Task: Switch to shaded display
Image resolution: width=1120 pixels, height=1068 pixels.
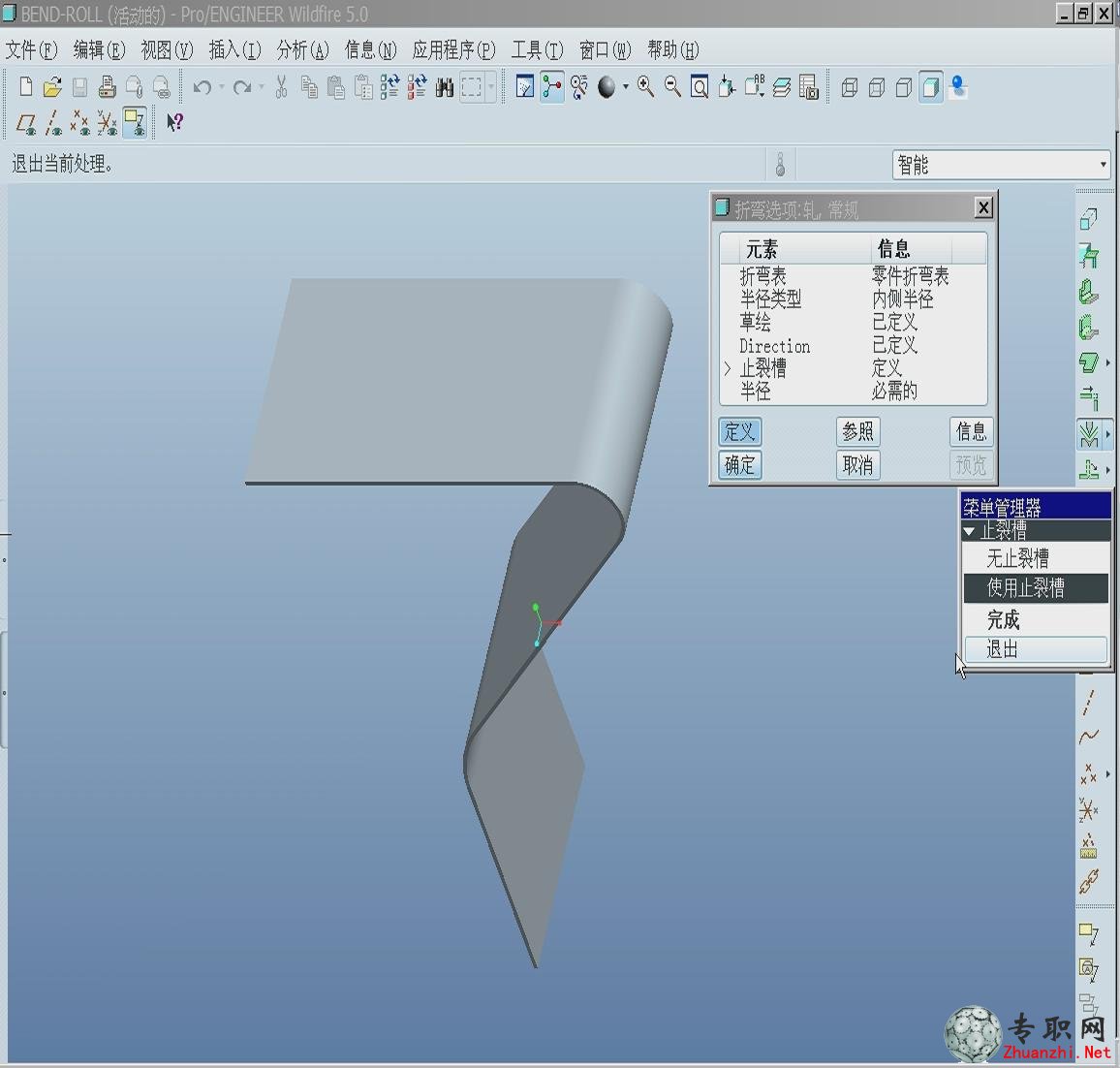Action: click(931, 87)
